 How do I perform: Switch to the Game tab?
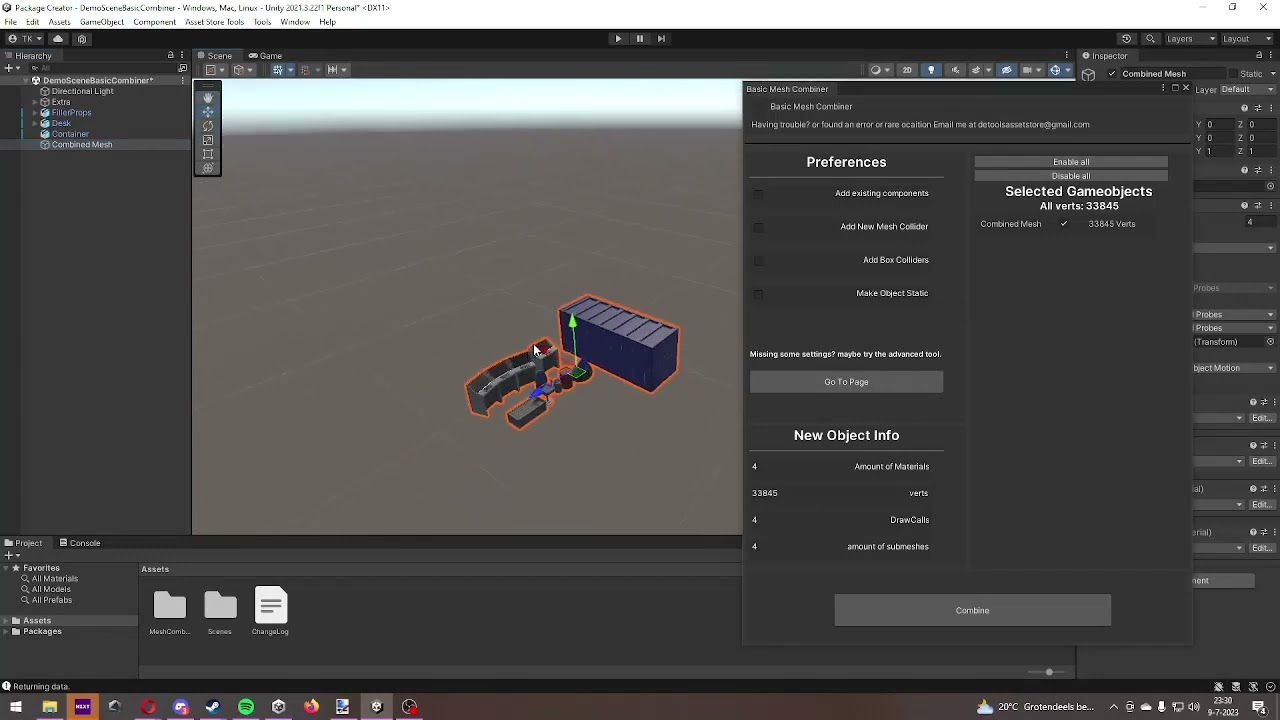point(266,56)
